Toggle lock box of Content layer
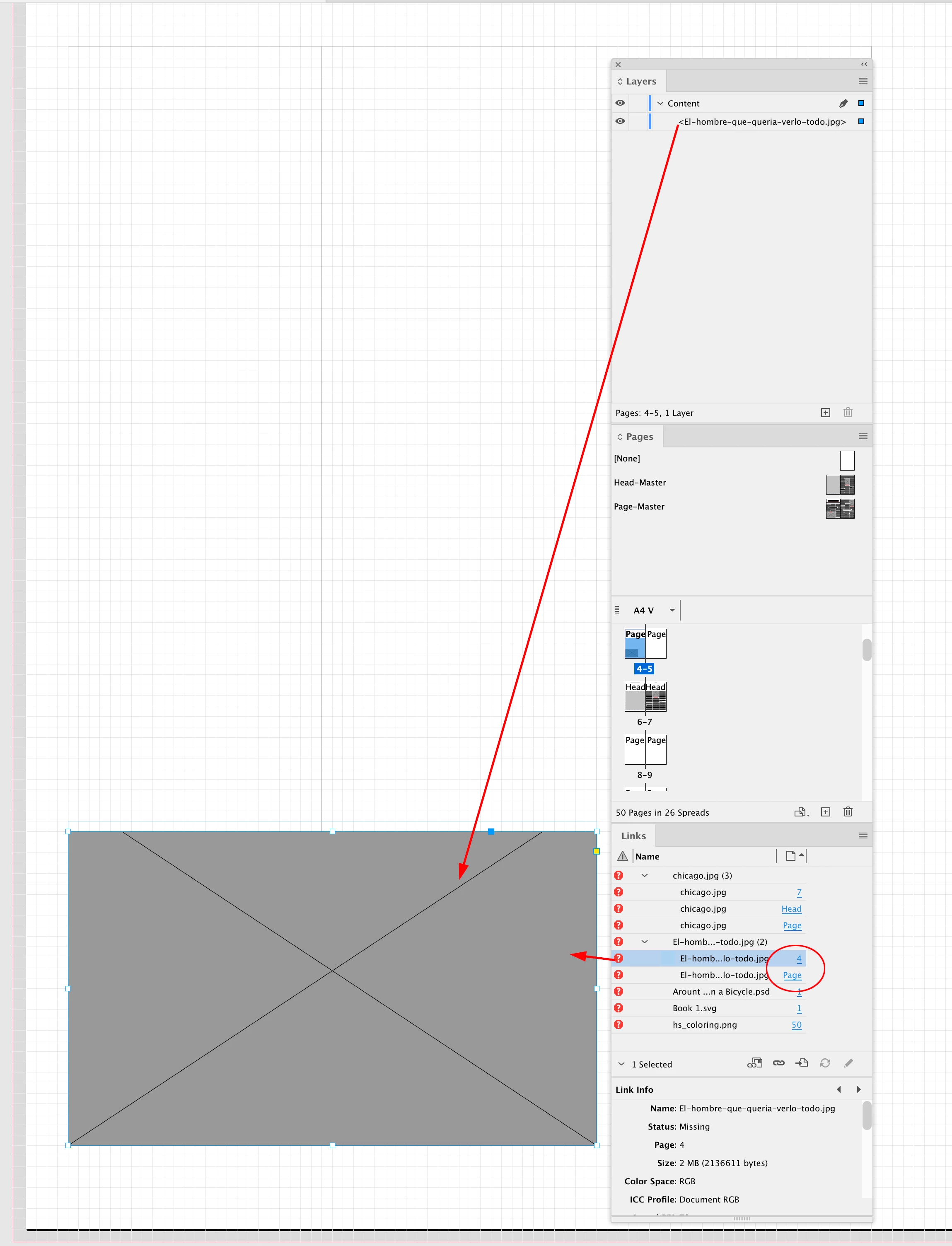The width and height of the screenshot is (952, 1246). point(639,103)
